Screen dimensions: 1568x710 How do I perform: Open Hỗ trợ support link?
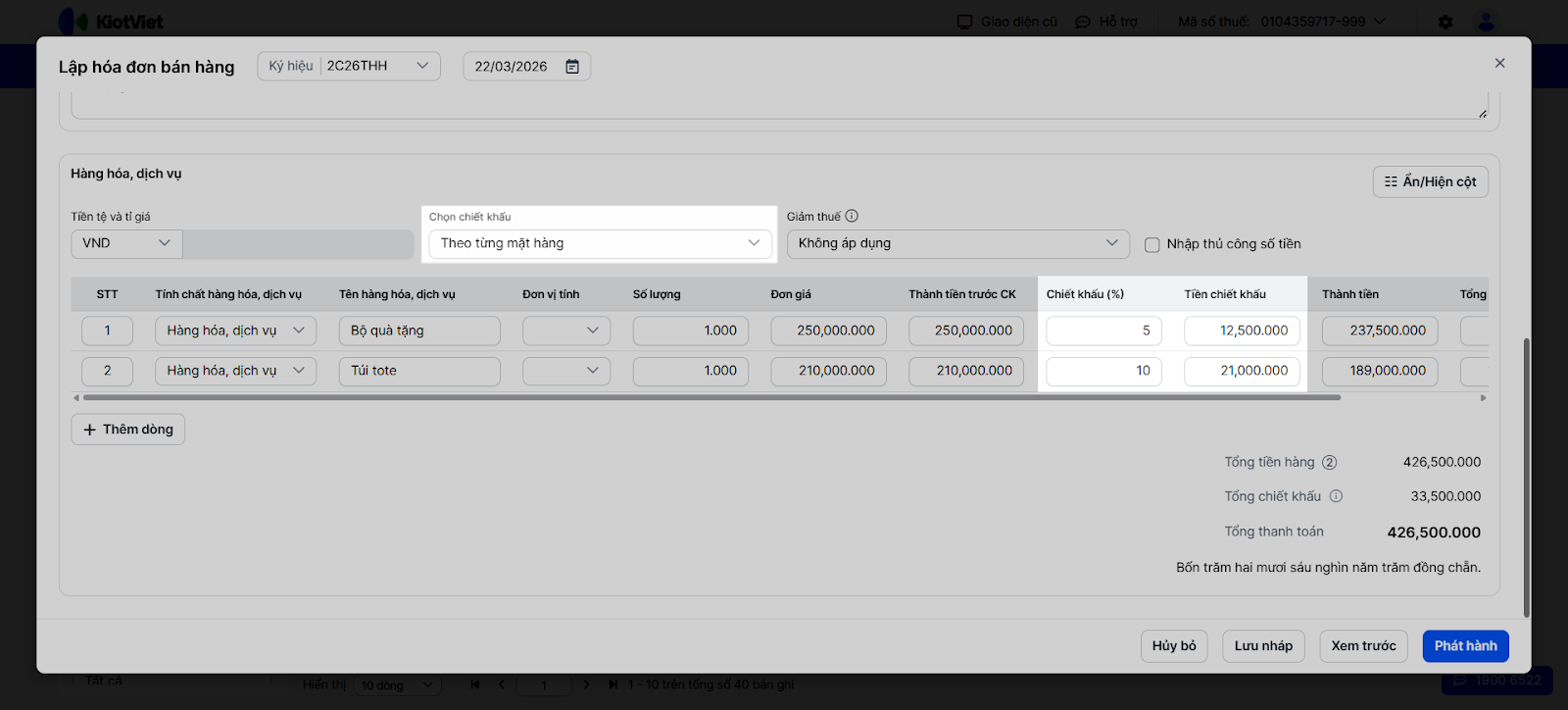(x=1106, y=22)
